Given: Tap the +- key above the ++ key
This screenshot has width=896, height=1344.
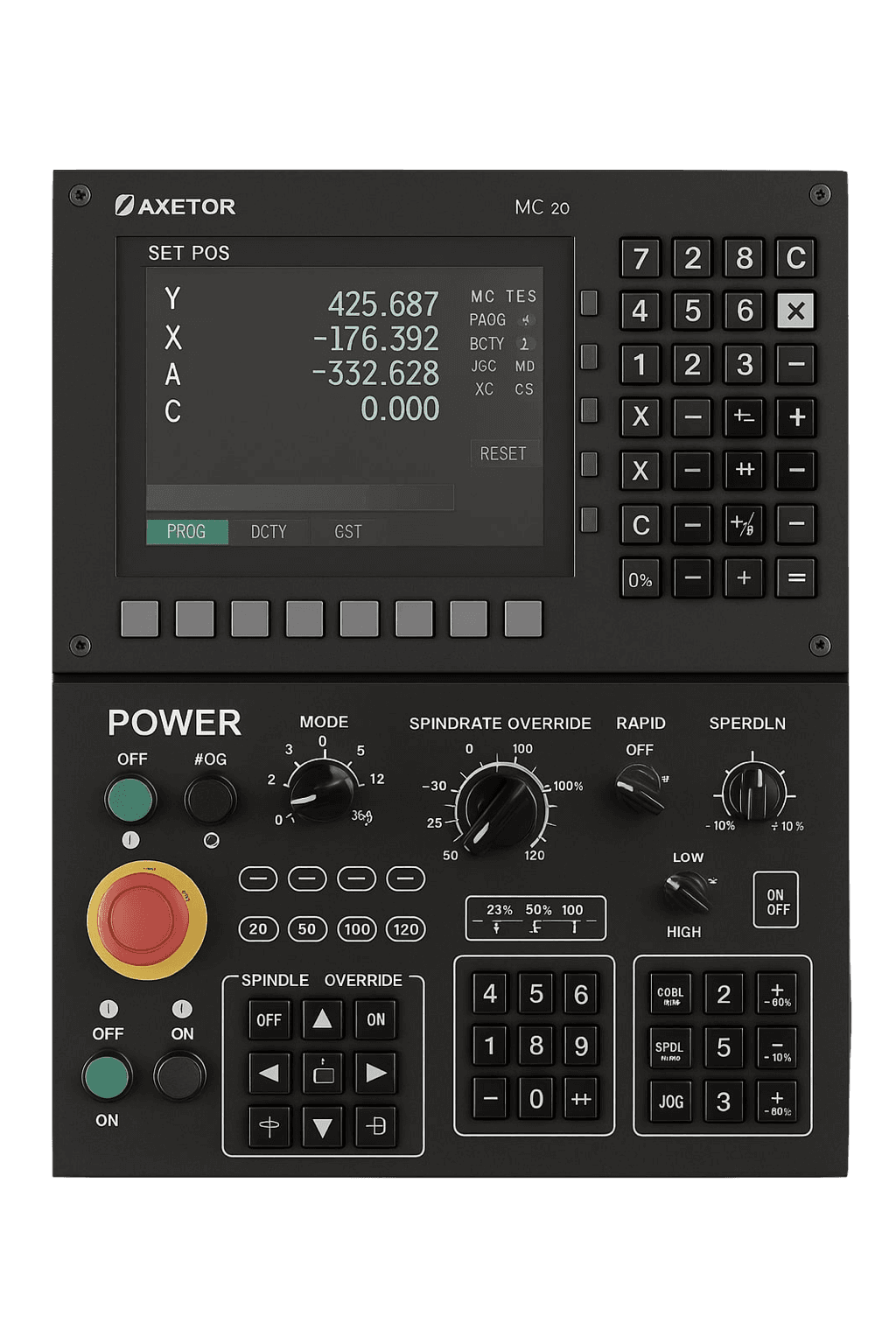Looking at the screenshot, I should pos(744,417).
